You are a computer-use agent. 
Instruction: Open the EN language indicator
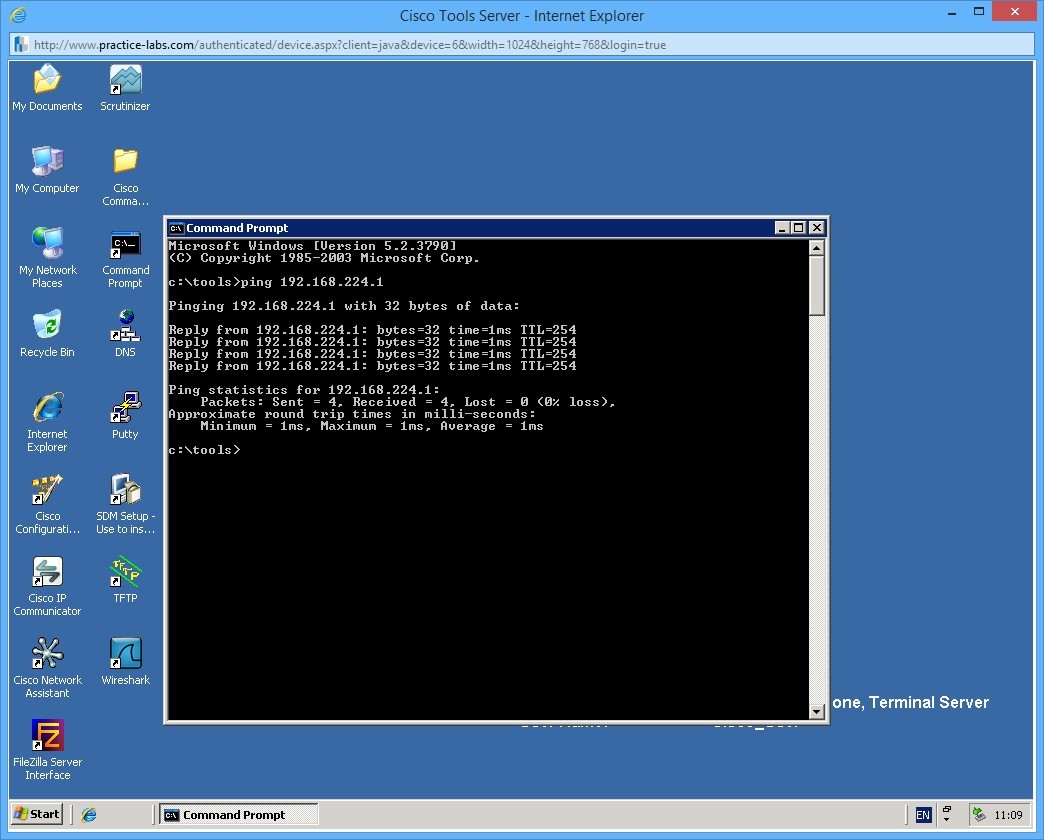click(x=921, y=813)
